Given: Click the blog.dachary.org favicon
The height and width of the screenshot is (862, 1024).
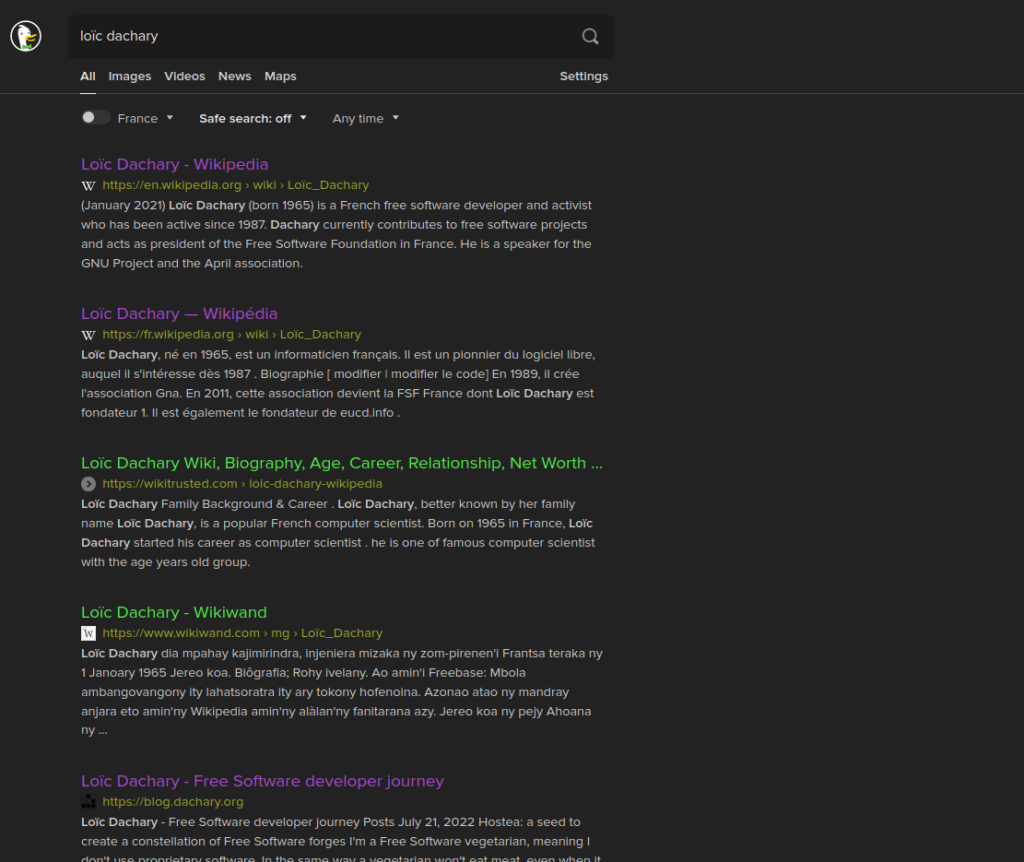Looking at the screenshot, I should (x=88, y=802).
